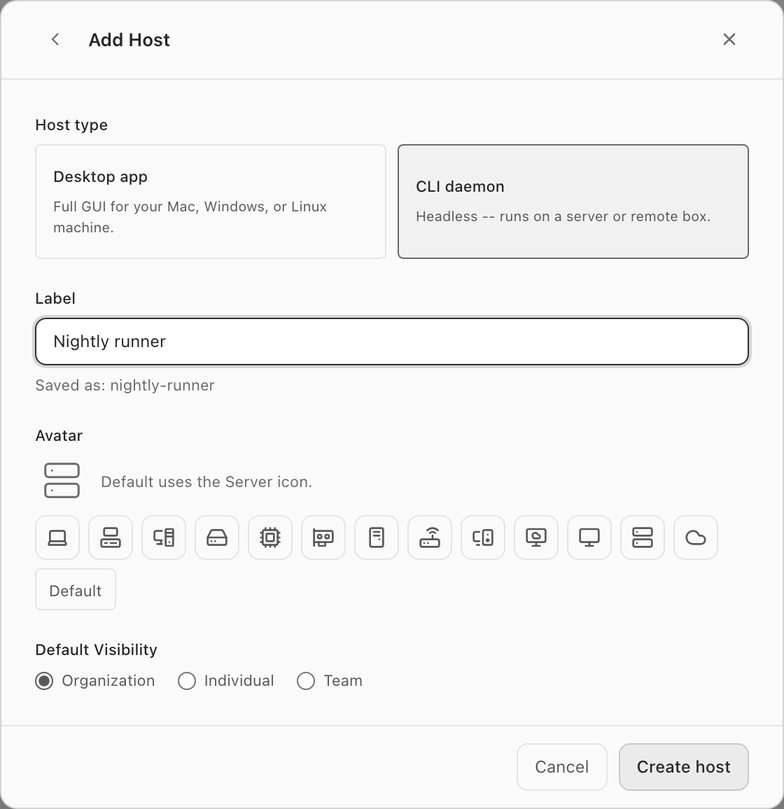This screenshot has height=809, width=784.
Task: Click 'Default uses the Server icon.' text
Action: click(x=206, y=482)
